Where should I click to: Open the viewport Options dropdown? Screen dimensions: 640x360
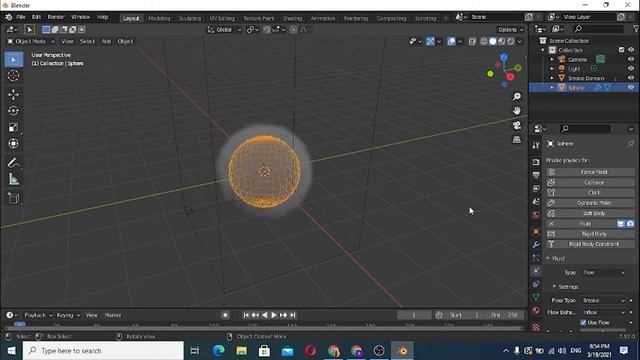tap(510, 29)
